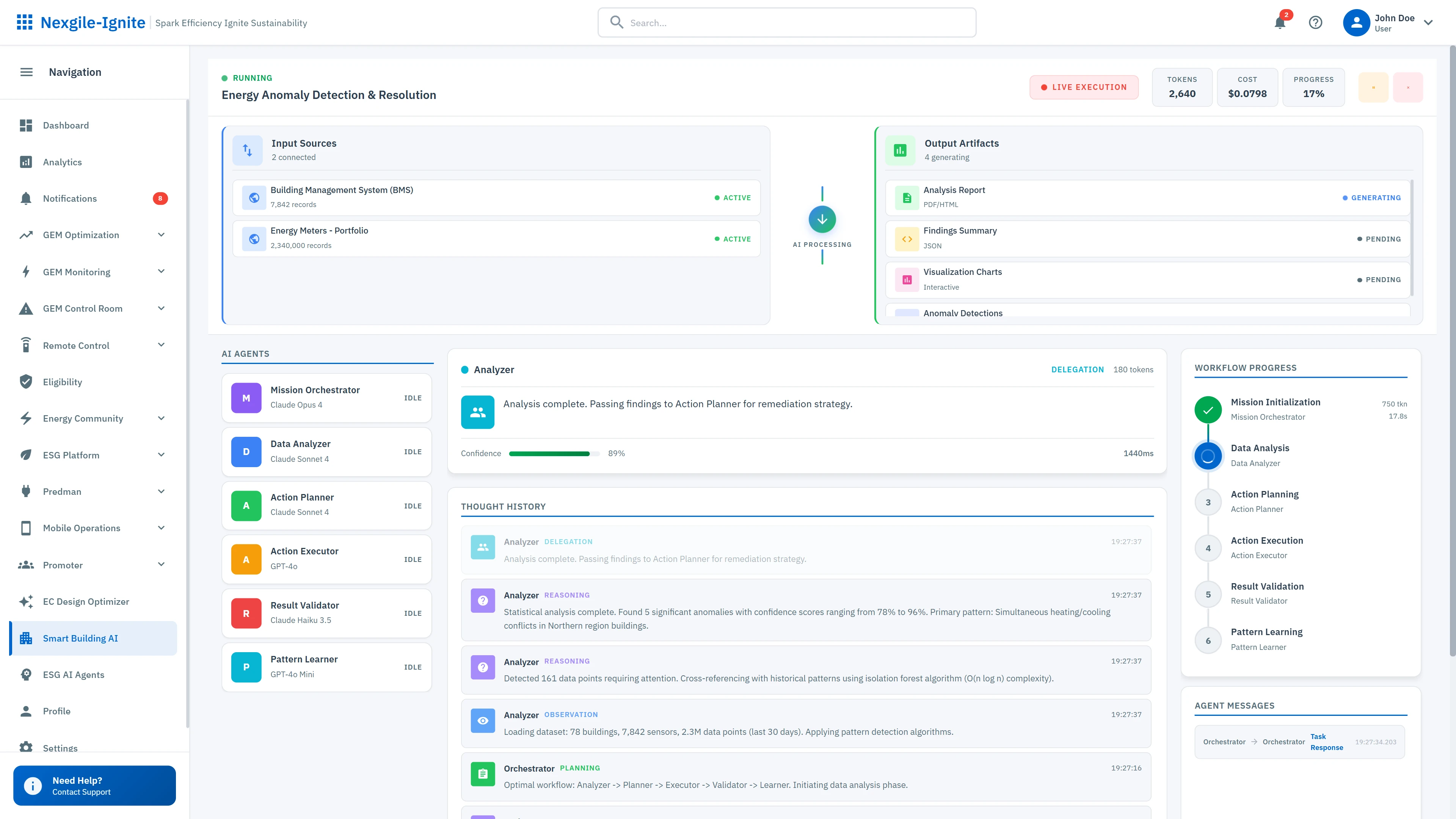Click the Nexgile-Ignite grid logo

point(24,22)
